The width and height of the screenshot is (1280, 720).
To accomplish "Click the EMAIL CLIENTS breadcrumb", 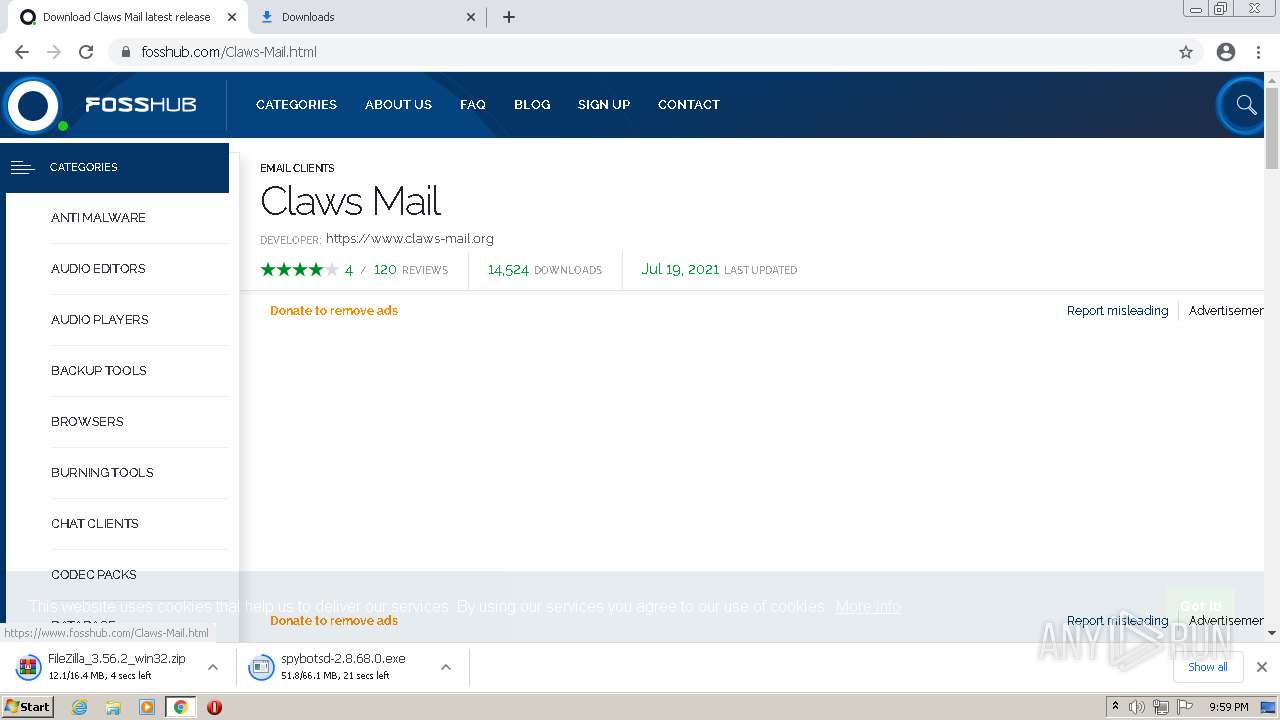I will point(297,168).
